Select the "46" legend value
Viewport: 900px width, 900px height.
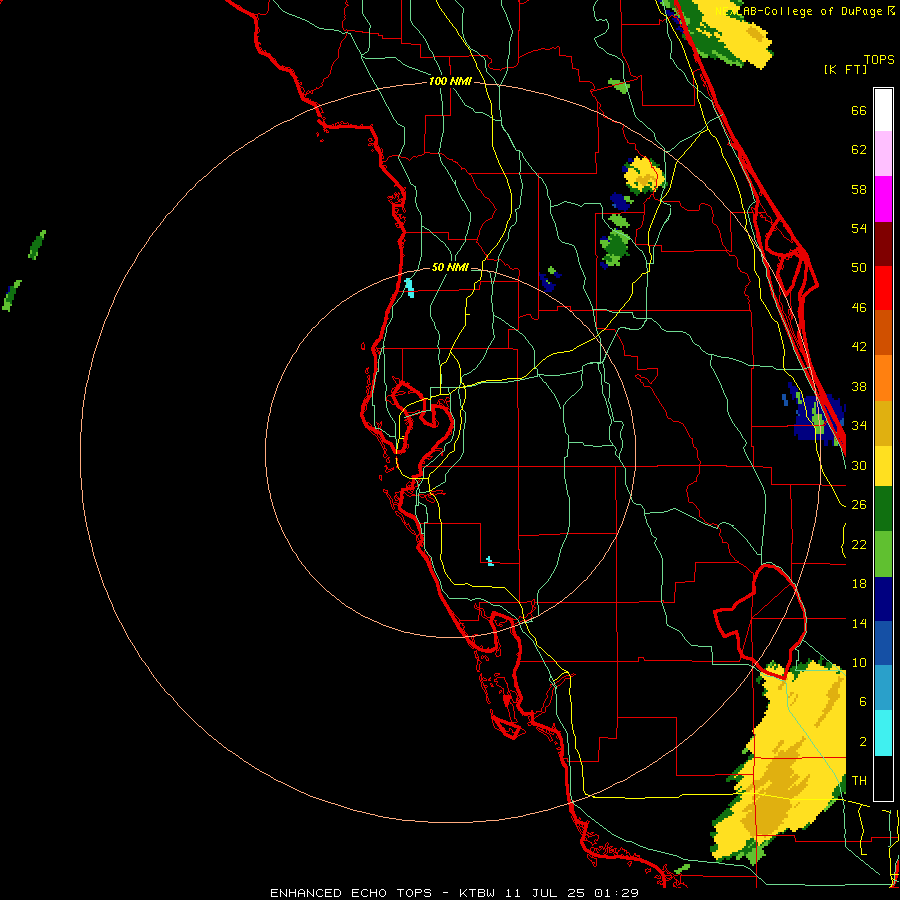coord(859,308)
